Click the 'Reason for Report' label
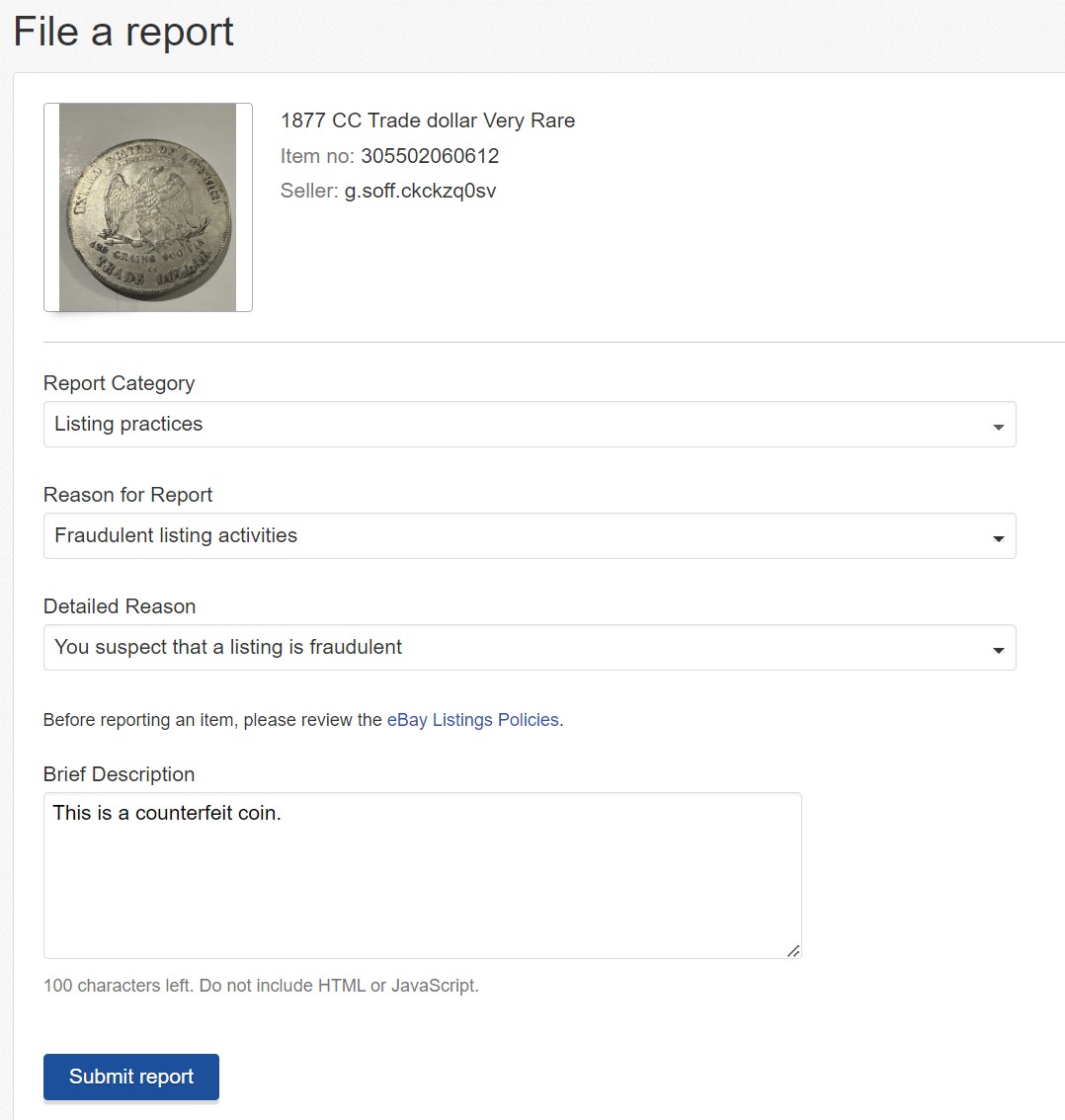 [127, 495]
